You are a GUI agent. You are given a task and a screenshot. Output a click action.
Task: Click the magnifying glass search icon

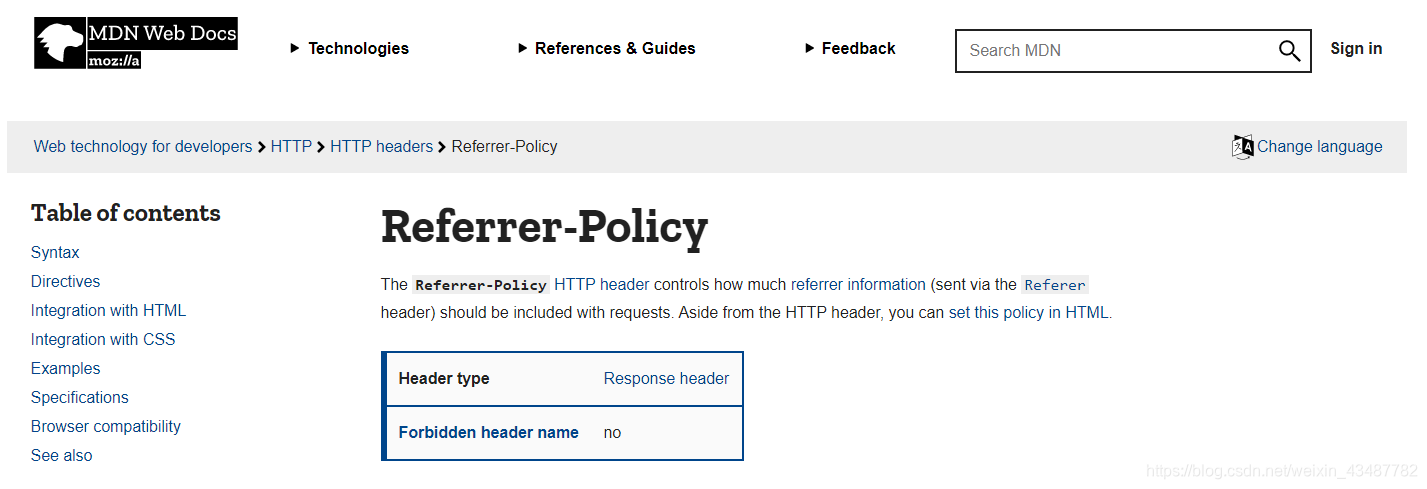[1289, 50]
